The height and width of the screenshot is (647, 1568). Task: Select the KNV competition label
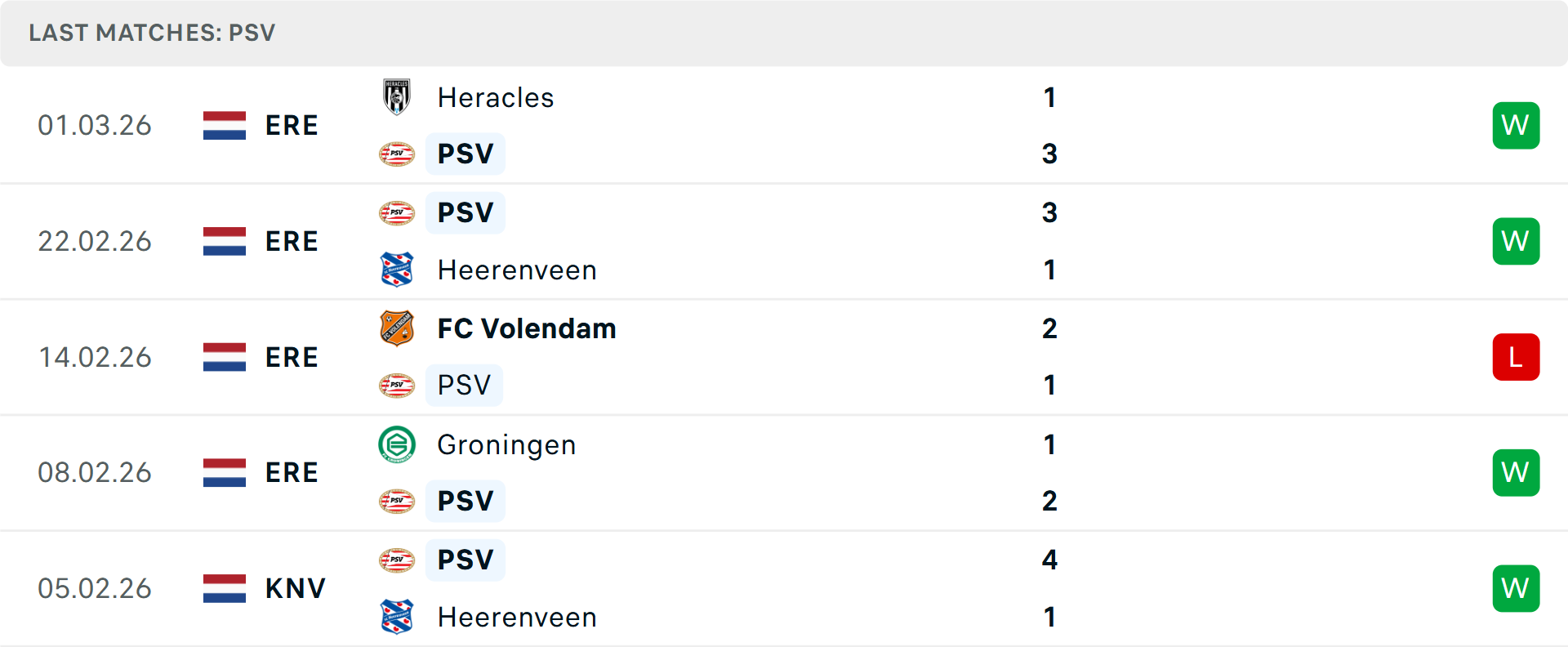pos(295,588)
